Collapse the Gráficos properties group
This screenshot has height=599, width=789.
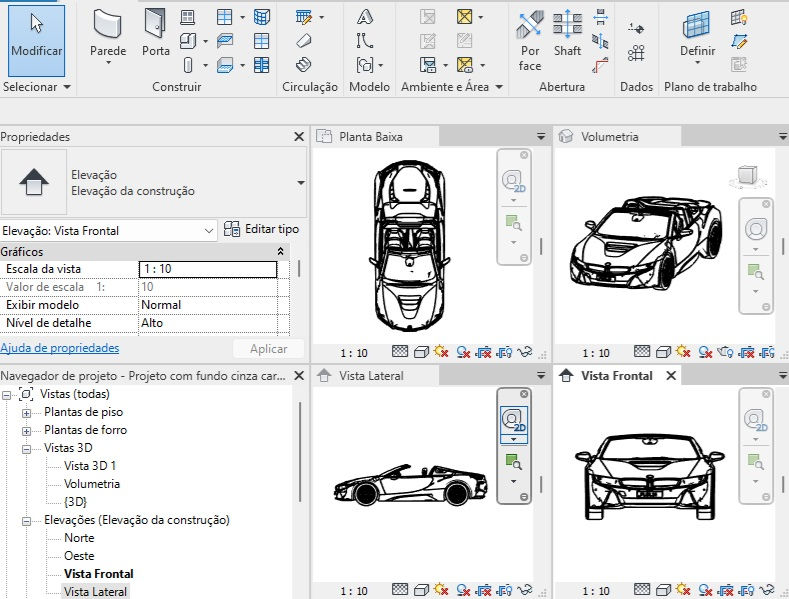coord(280,251)
